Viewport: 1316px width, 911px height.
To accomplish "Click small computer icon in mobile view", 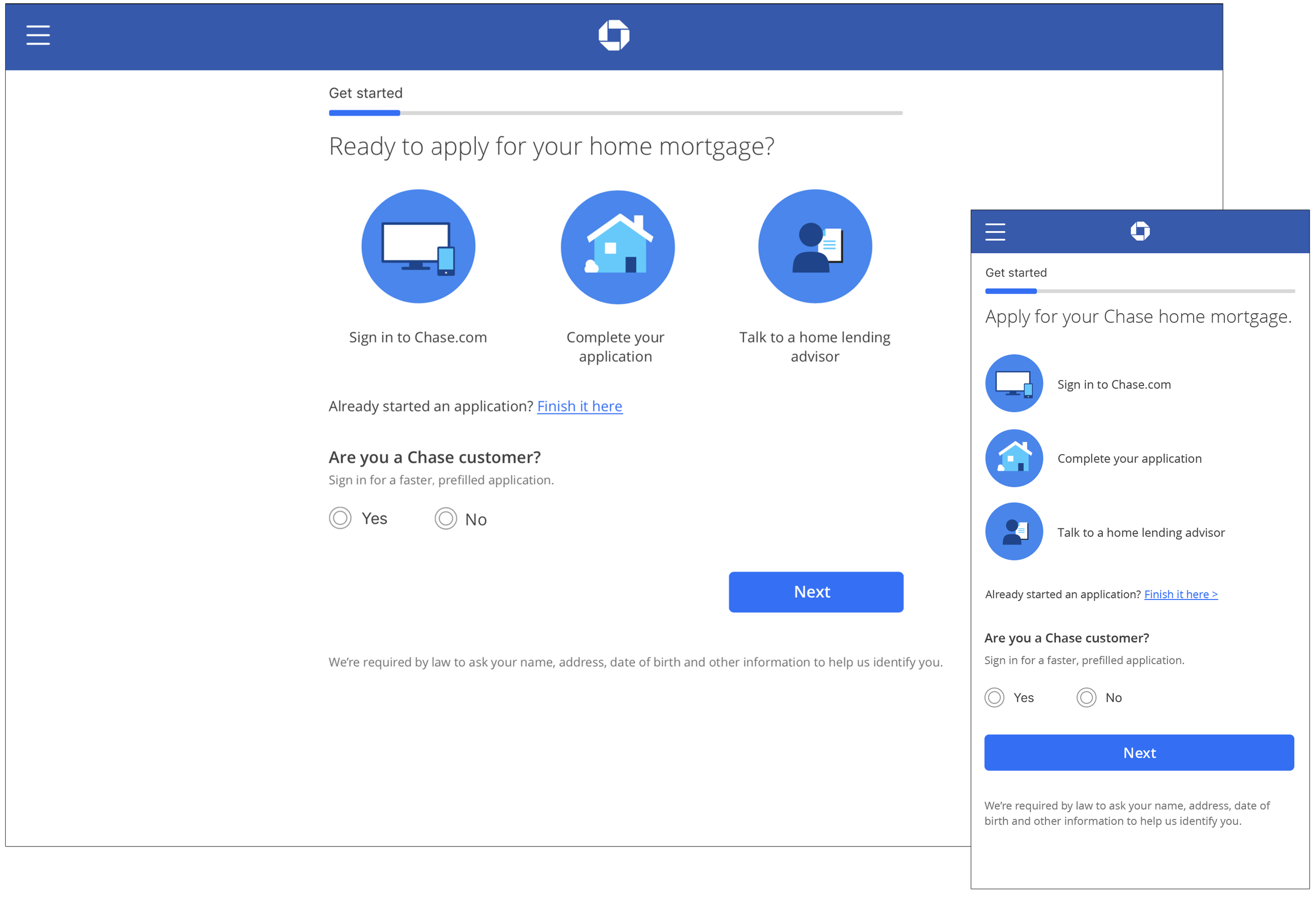I will pyautogui.click(x=1014, y=384).
